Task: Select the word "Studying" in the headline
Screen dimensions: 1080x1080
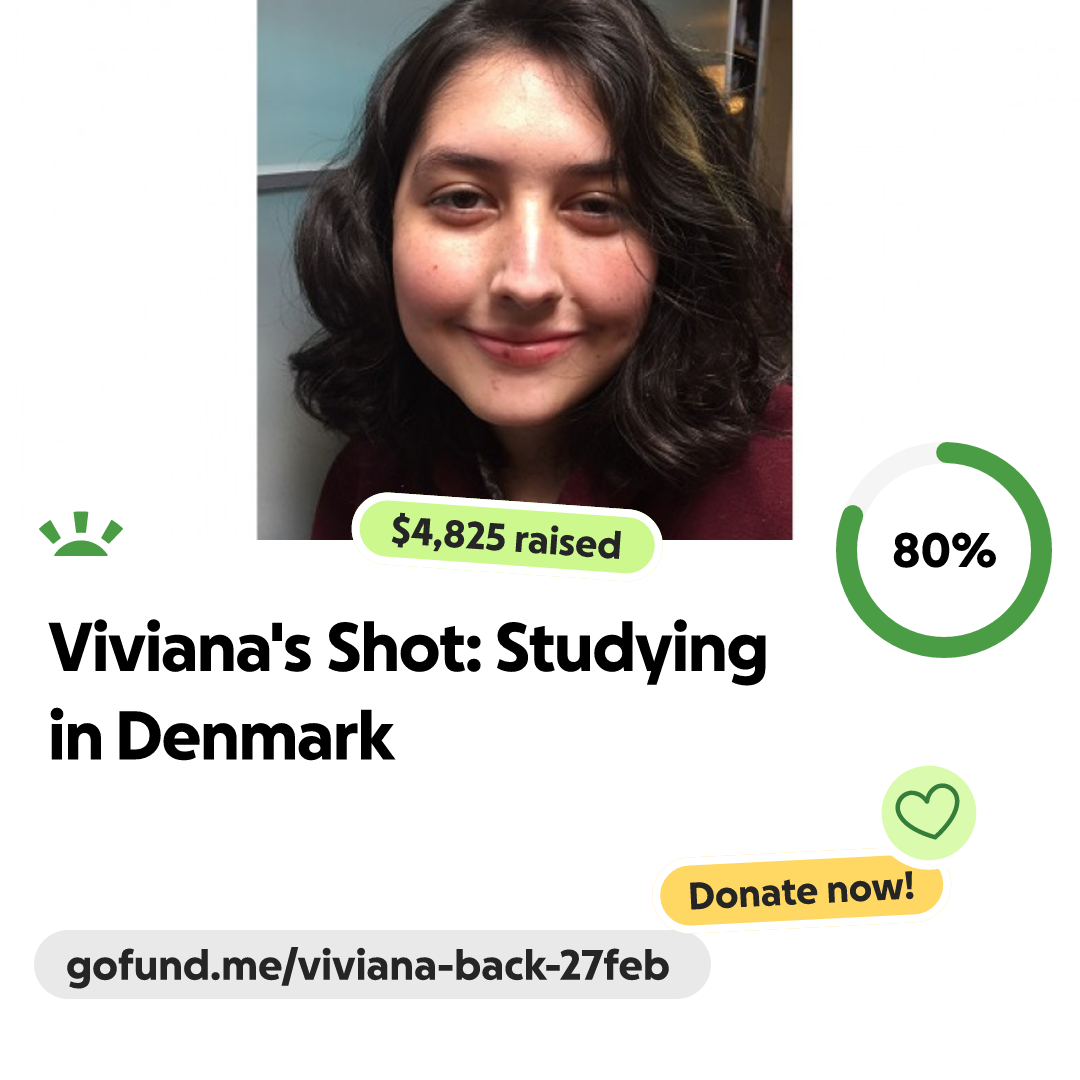Action: tap(631, 650)
